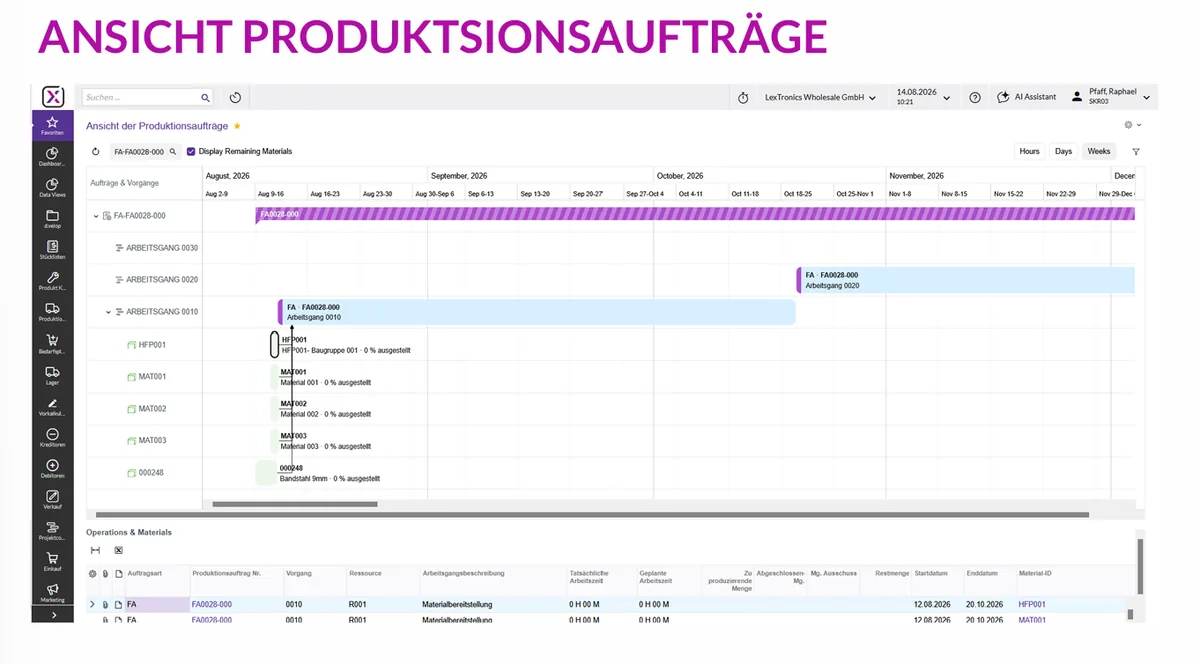The width and height of the screenshot is (1200, 664).
Task: Open the AI Assistant
Action: tap(1027, 97)
